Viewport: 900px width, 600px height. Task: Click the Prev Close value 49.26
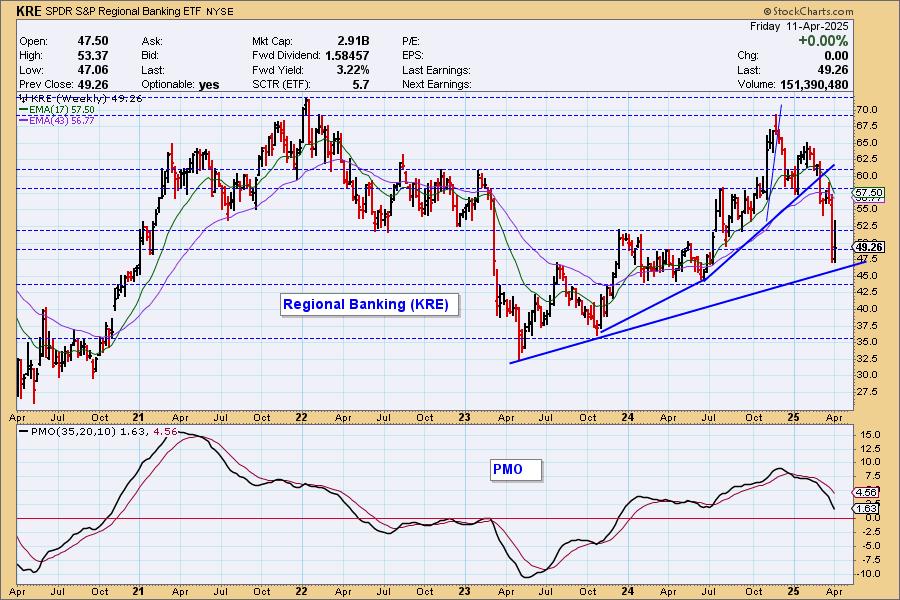tap(93, 84)
